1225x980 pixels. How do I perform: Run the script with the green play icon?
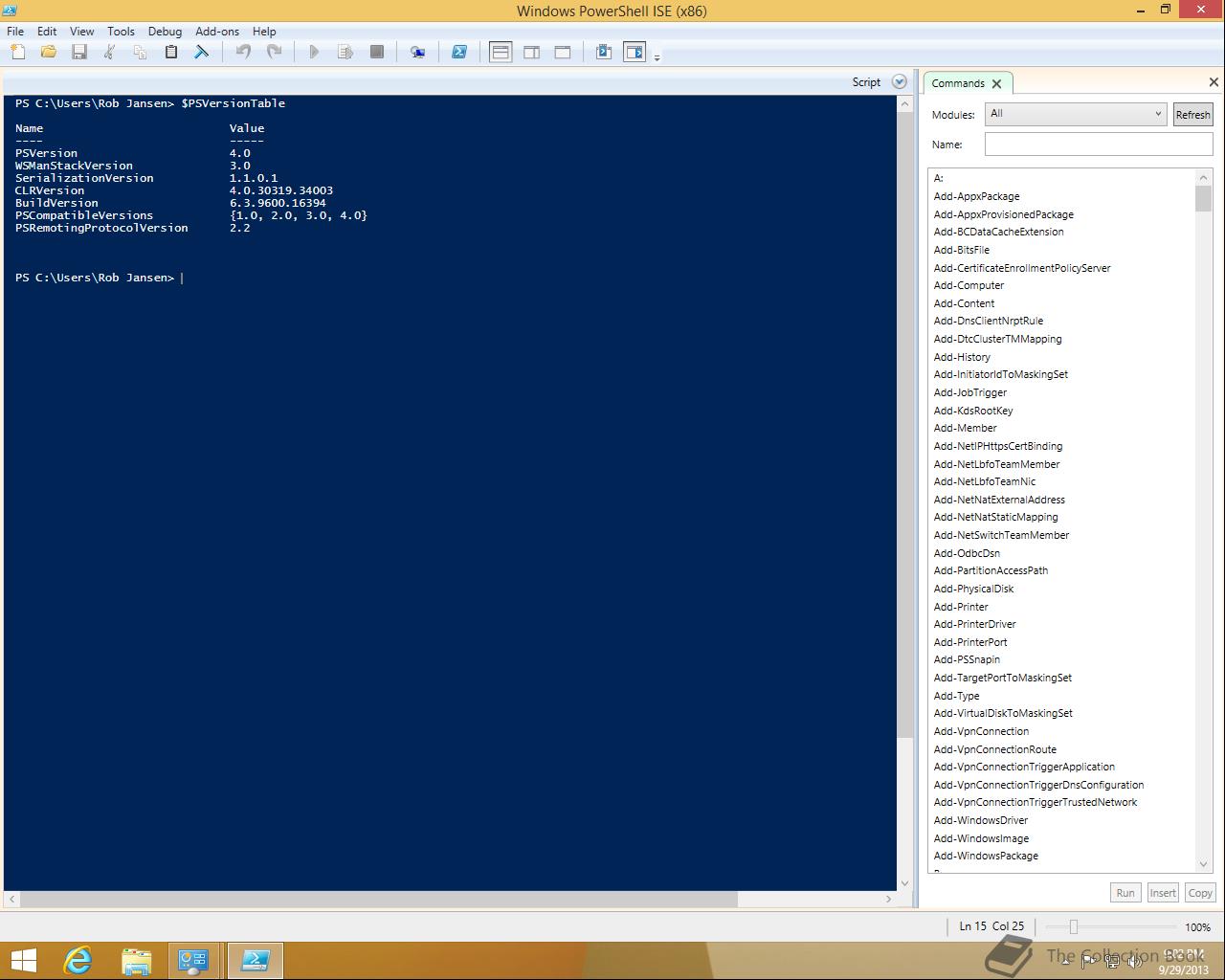coord(314,52)
